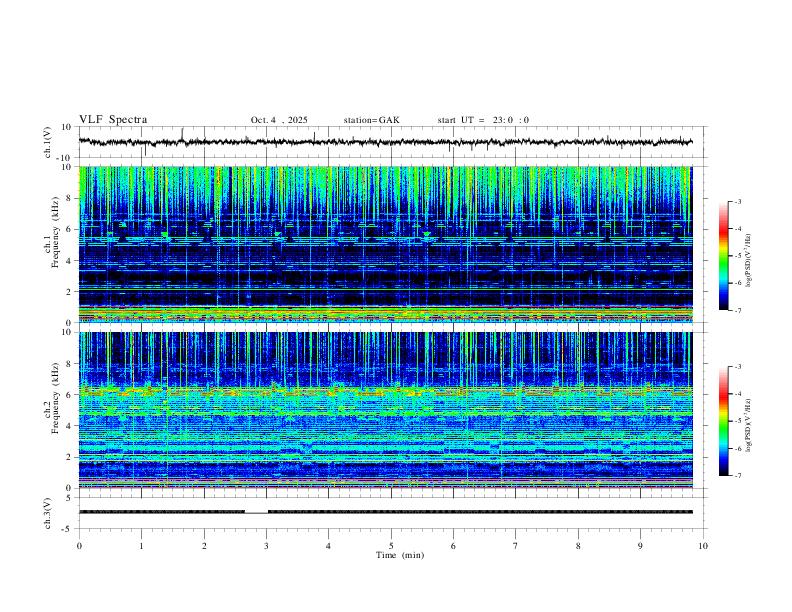792x612 pixels.
Task: Click the ch.1 spectrogram panel
Action: 386,244
